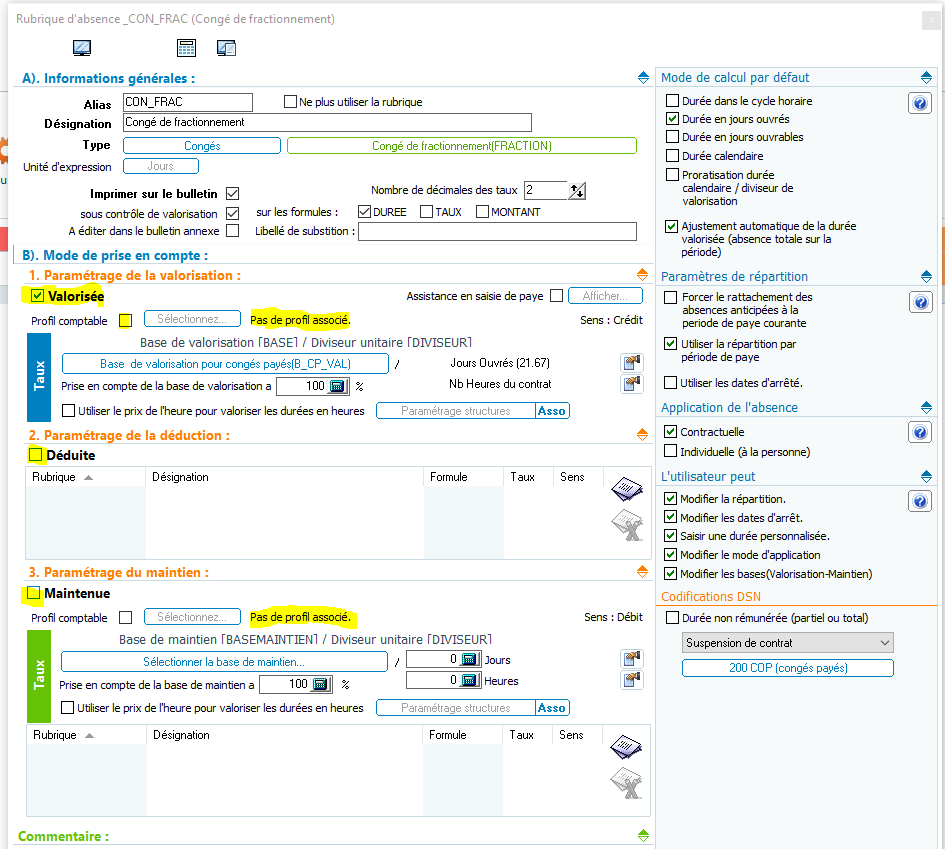
Task: Collapse the Informations générales section
Action: coord(643,78)
